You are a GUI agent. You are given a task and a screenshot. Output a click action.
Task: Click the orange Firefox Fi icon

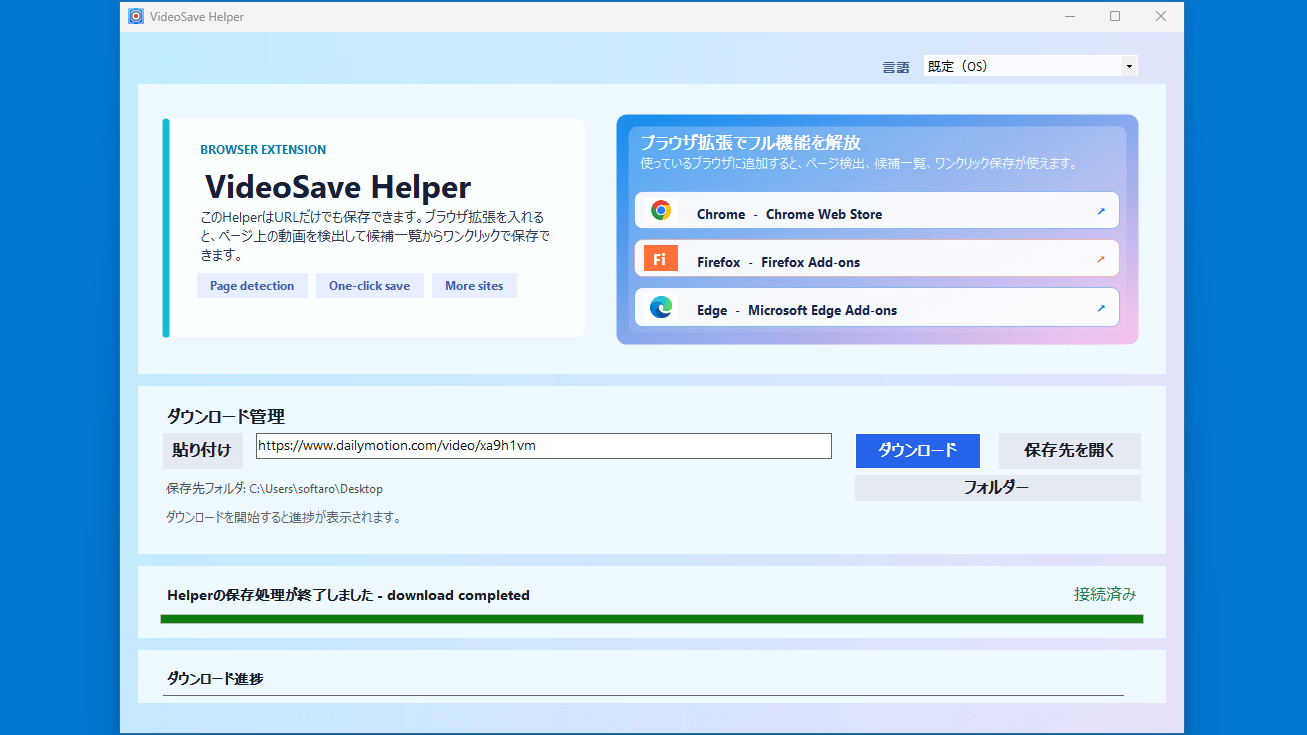pyautogui.click(x=660, y=258)
